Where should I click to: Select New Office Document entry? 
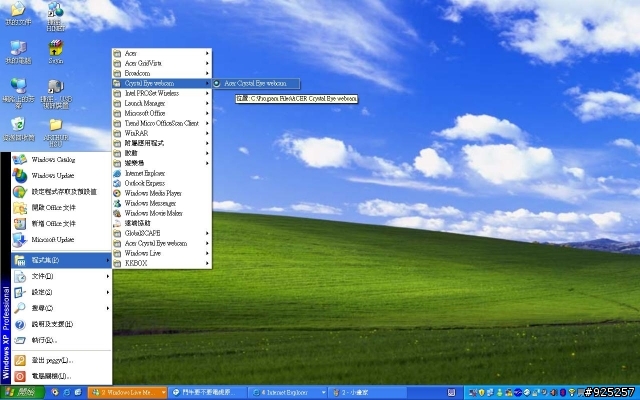(61, 224)
